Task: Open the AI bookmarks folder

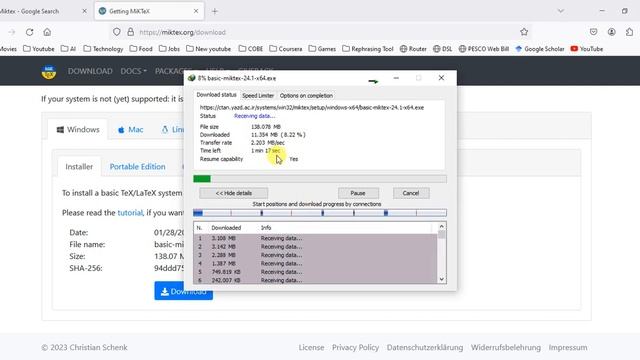Action: [x=68, y=49]
